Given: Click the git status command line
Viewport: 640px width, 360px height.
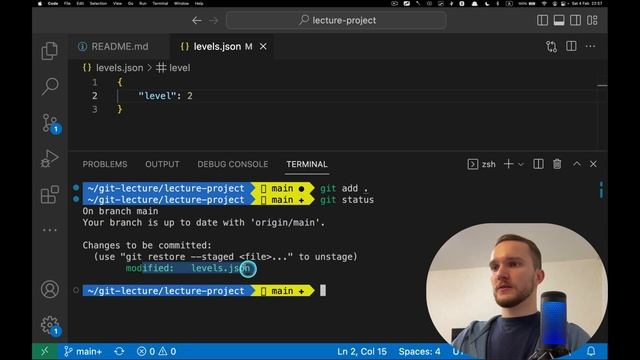Looking at the screenshot, I should [347, 200].
